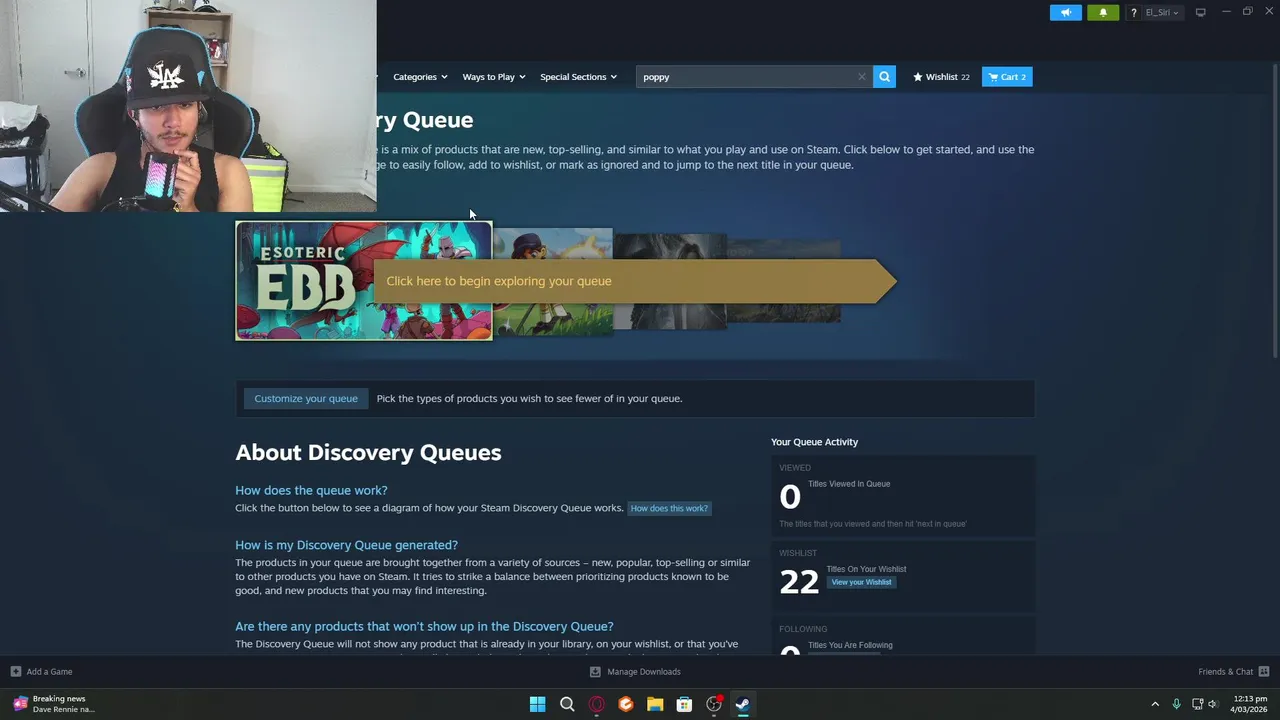1280x720 pixels.
Task: Click the 'Your Queue Activity' heading
Action: click(814, 442)
